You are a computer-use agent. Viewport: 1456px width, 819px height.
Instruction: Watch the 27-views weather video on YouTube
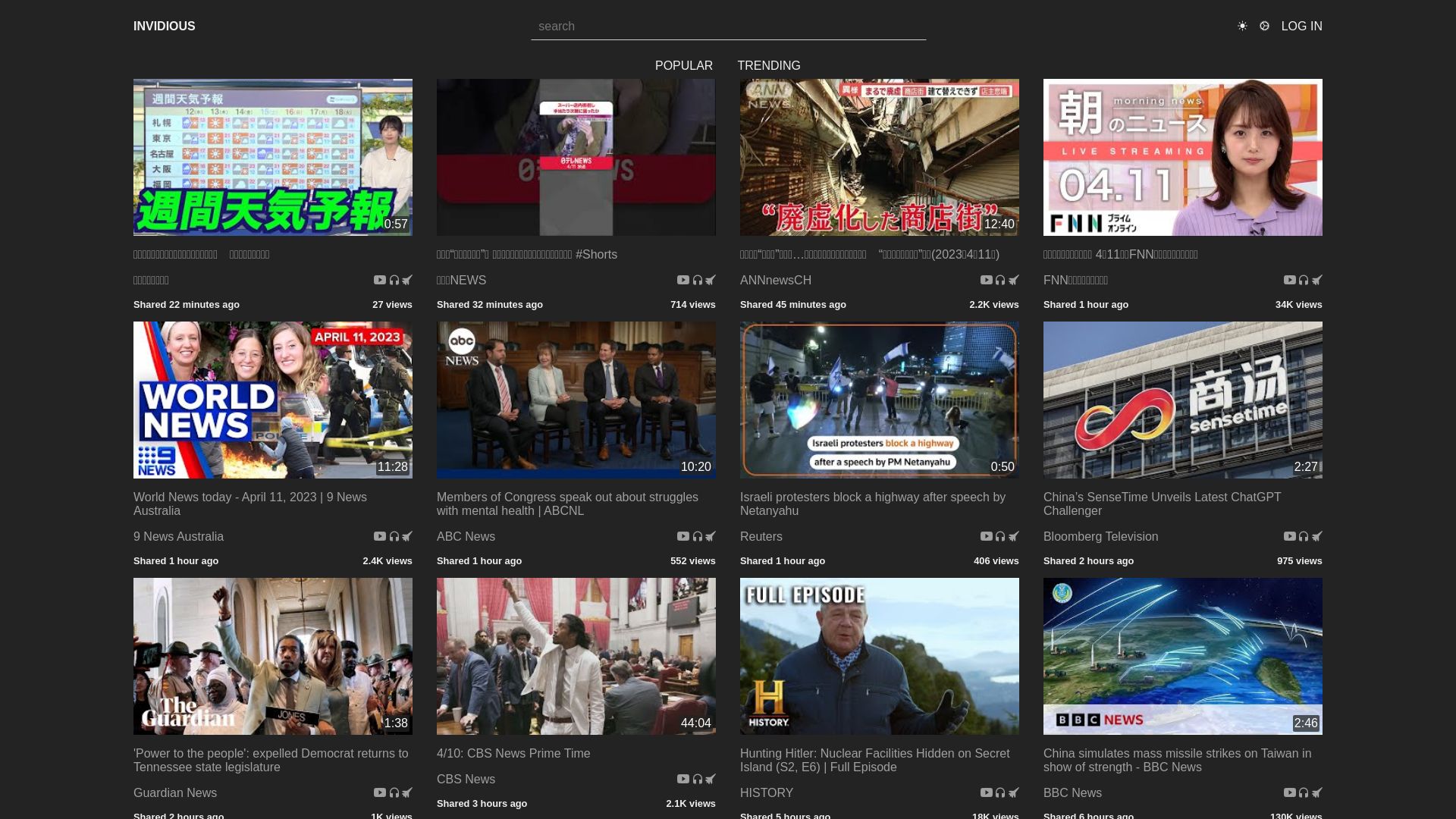(x=380, y=280)
